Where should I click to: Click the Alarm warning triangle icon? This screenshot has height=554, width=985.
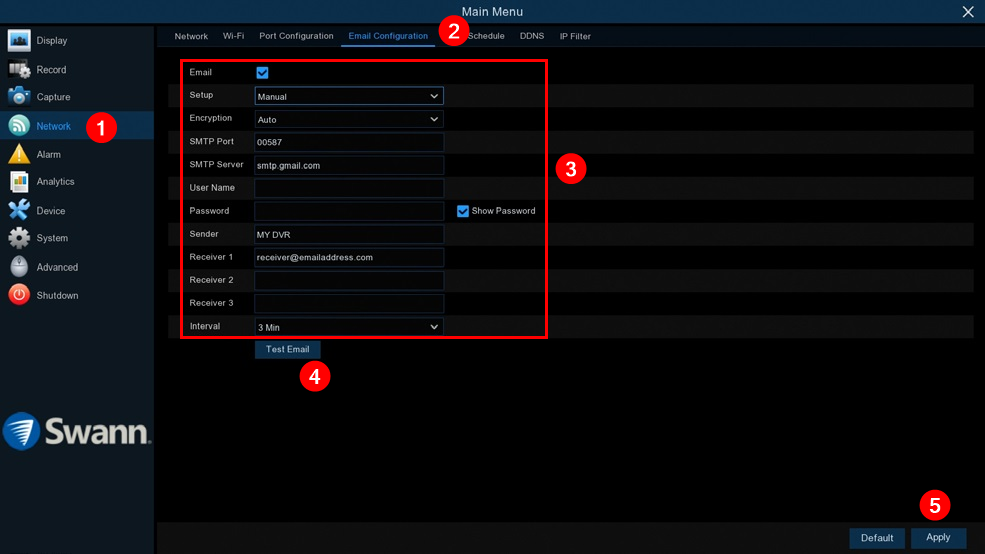click(19, 154)
